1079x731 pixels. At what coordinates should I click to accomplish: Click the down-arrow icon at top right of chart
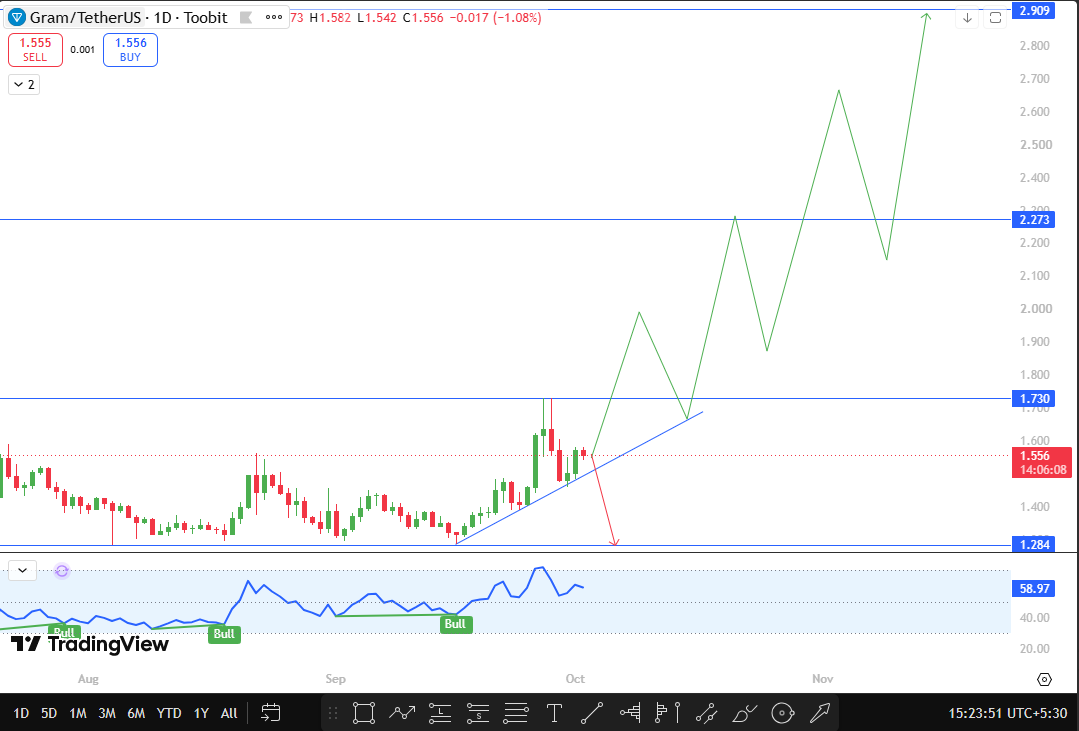pyautogui.click(x=967, y=18)
